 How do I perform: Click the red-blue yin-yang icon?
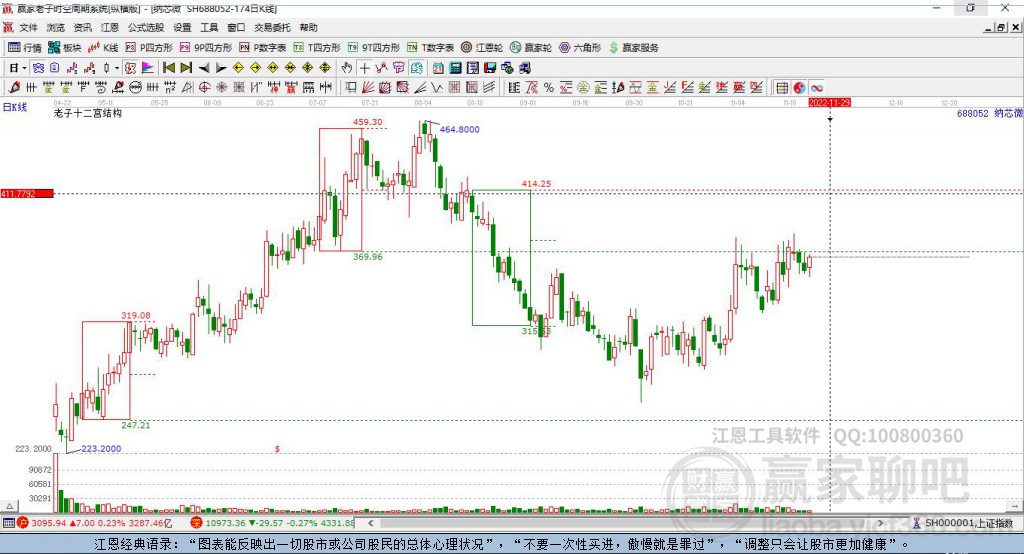tap(799, 88)
